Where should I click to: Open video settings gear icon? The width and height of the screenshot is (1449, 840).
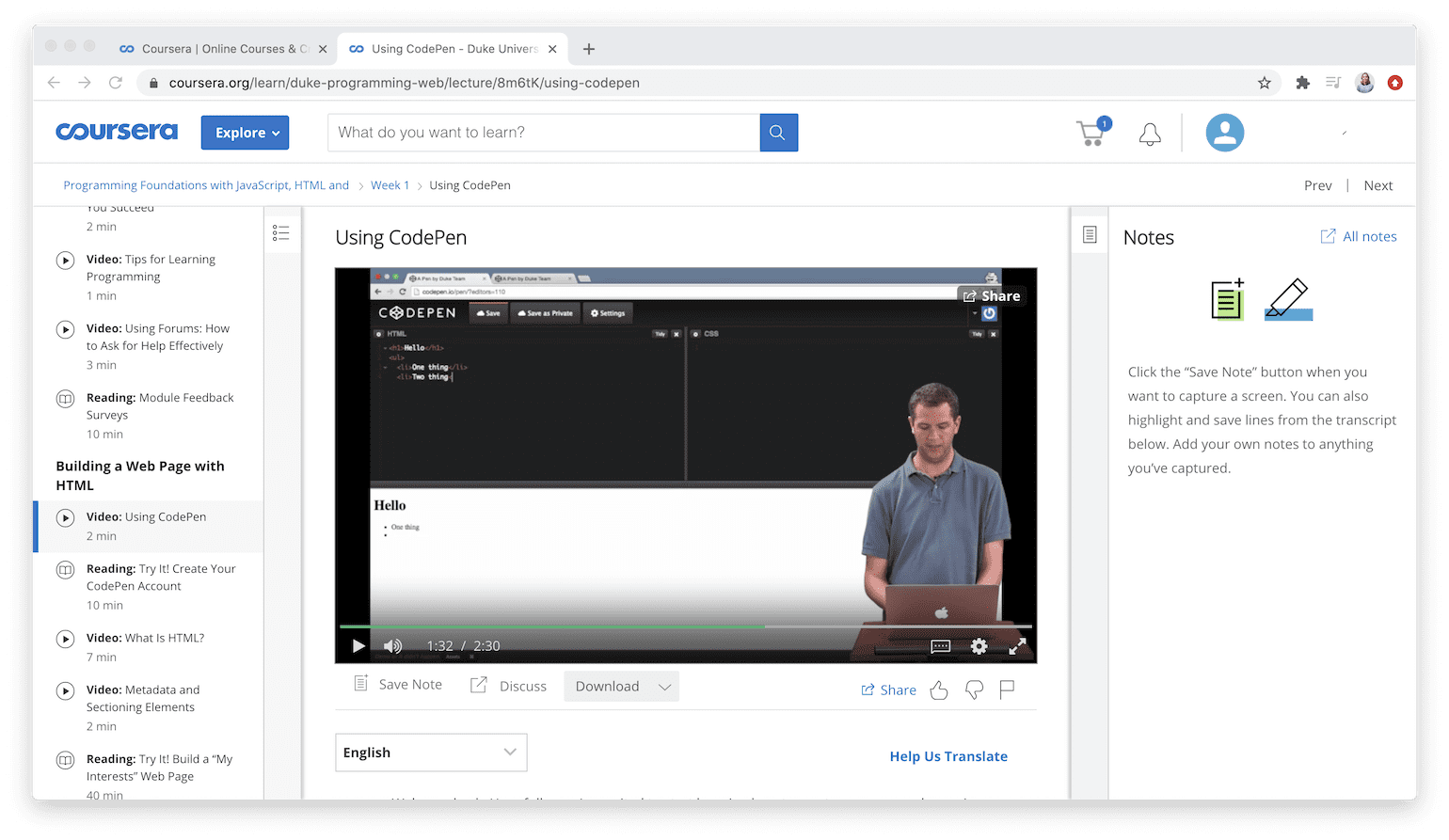(x=979, y=646)
